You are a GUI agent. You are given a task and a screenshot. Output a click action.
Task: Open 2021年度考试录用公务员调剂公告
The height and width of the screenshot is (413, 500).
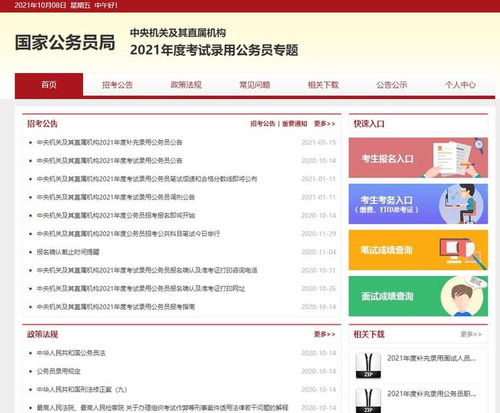pyautogui.click(x=116, y=197)
